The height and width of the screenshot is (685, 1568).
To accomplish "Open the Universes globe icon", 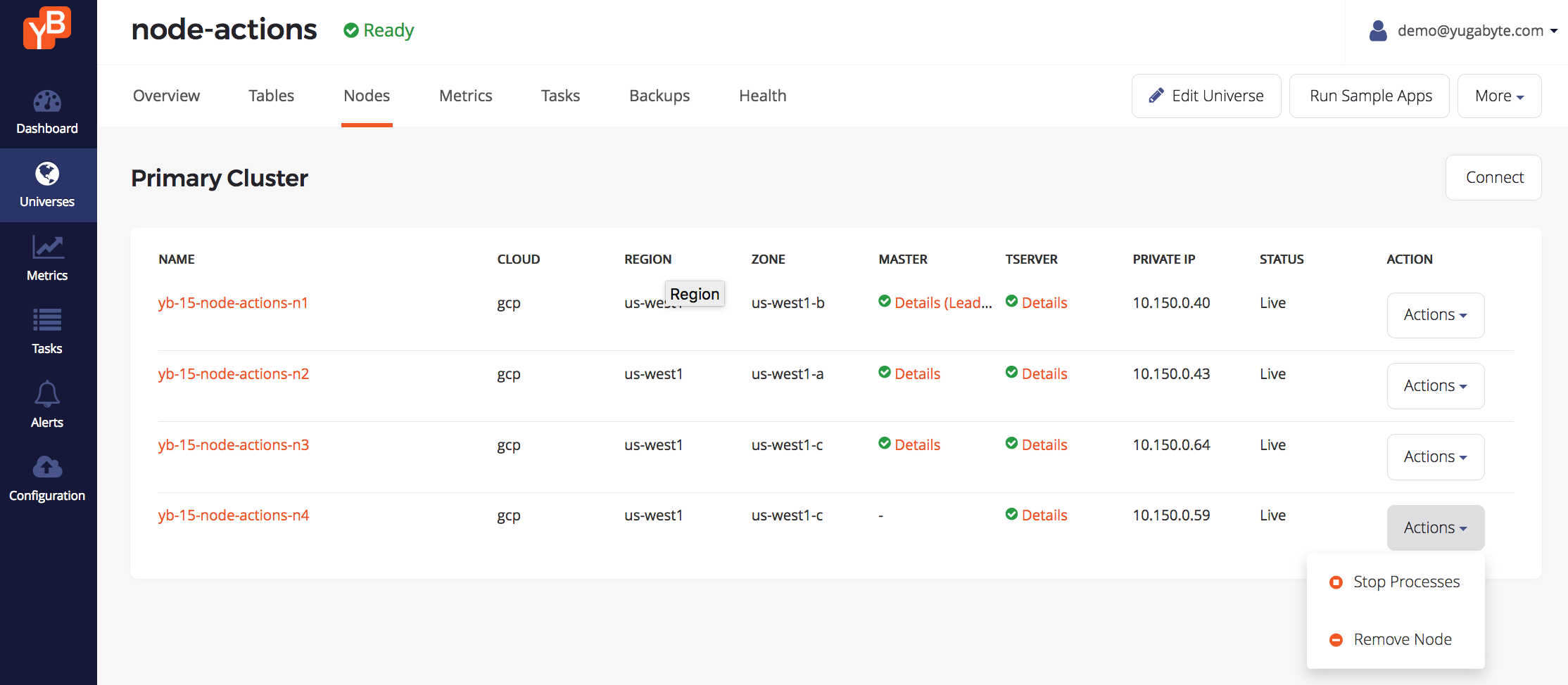I will [x=47, y=174].
